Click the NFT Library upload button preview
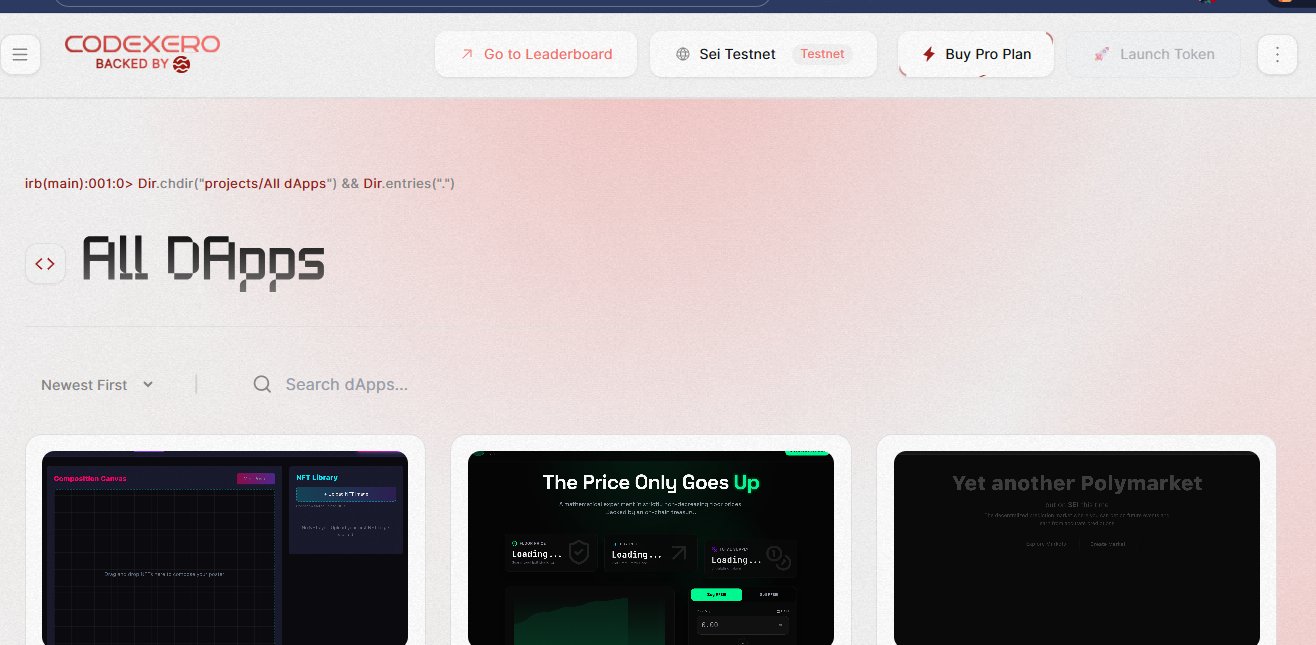This screenshot has width=1316, height=645. pyautogui.click(x=346, y=494)
